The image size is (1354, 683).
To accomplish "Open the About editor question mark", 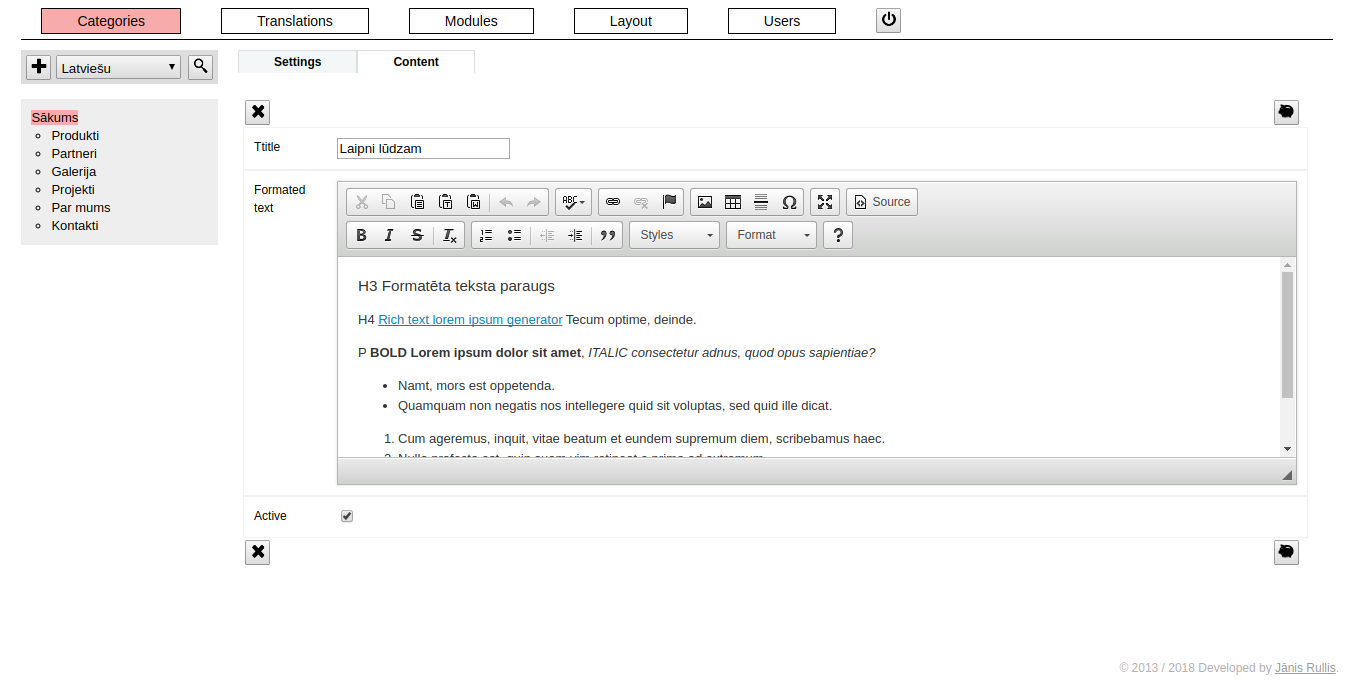I will pyautogui.click(x=838, y=235).
